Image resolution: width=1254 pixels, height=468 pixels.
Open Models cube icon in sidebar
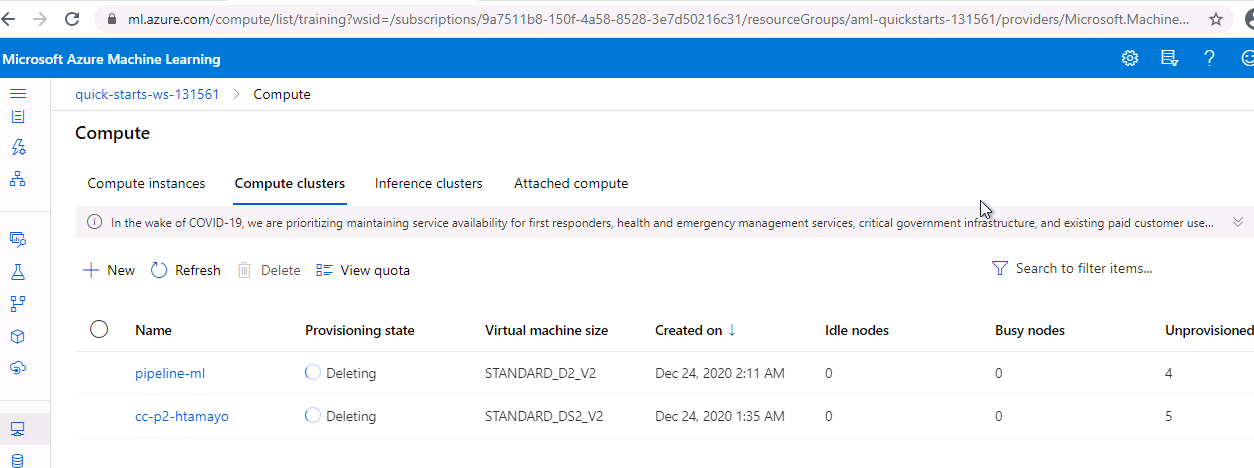17,336
